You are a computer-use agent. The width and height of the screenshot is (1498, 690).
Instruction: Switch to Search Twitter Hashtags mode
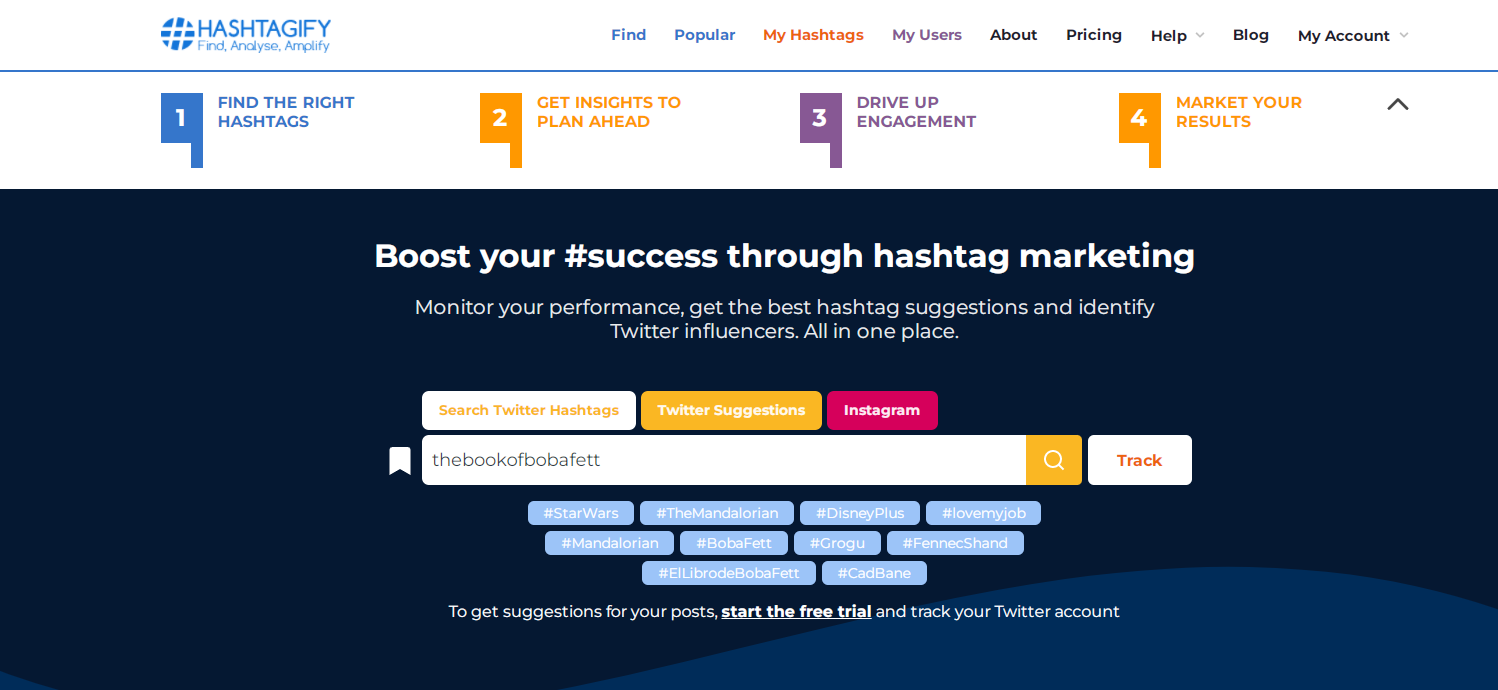tap(528, 410)
